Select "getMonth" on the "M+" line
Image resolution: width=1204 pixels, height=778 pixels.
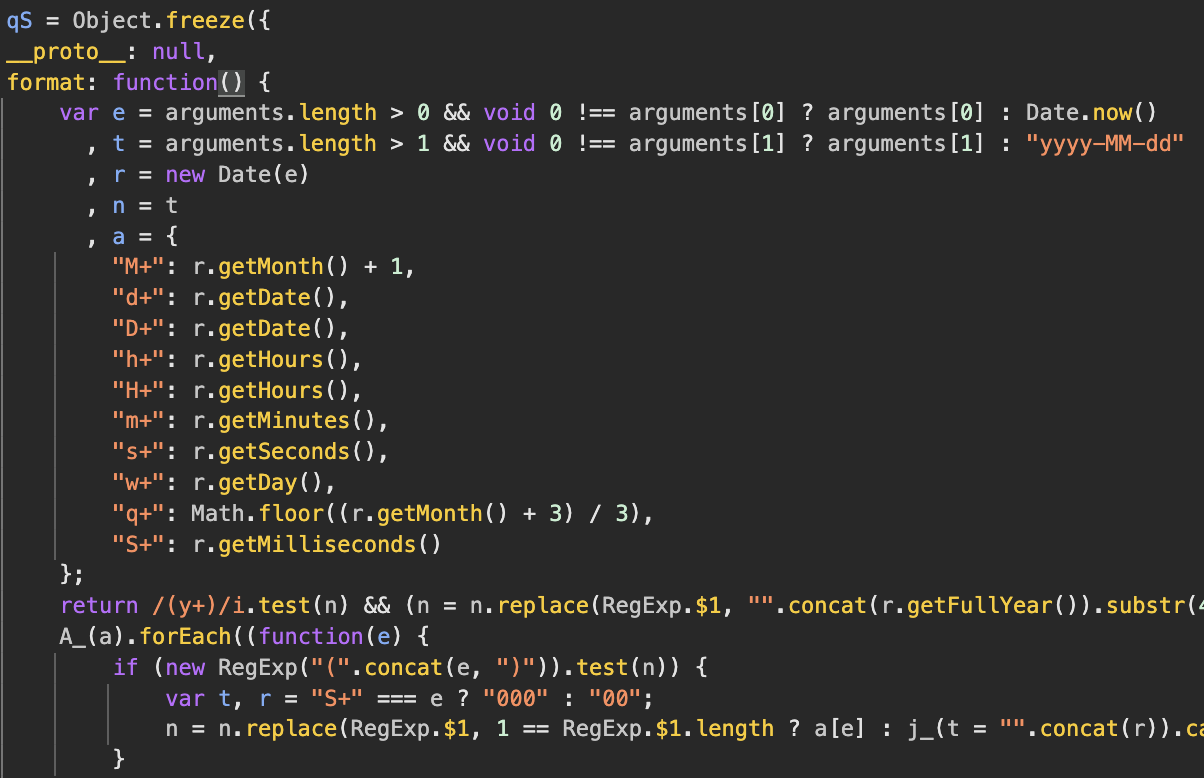pos(272,267)
